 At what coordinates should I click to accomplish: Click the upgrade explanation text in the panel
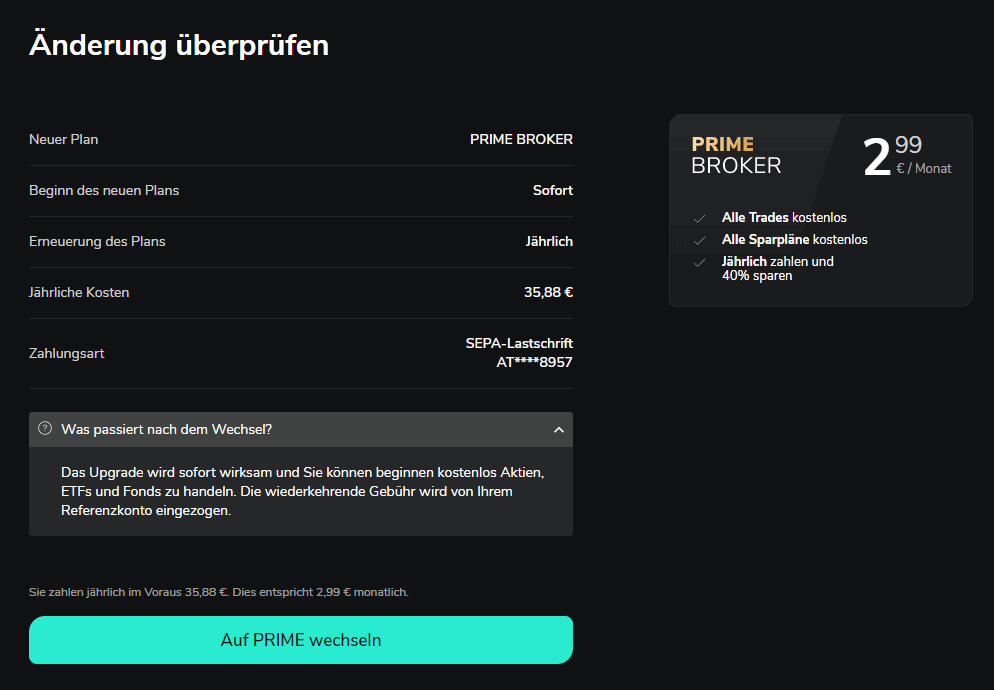pos(302,491)
